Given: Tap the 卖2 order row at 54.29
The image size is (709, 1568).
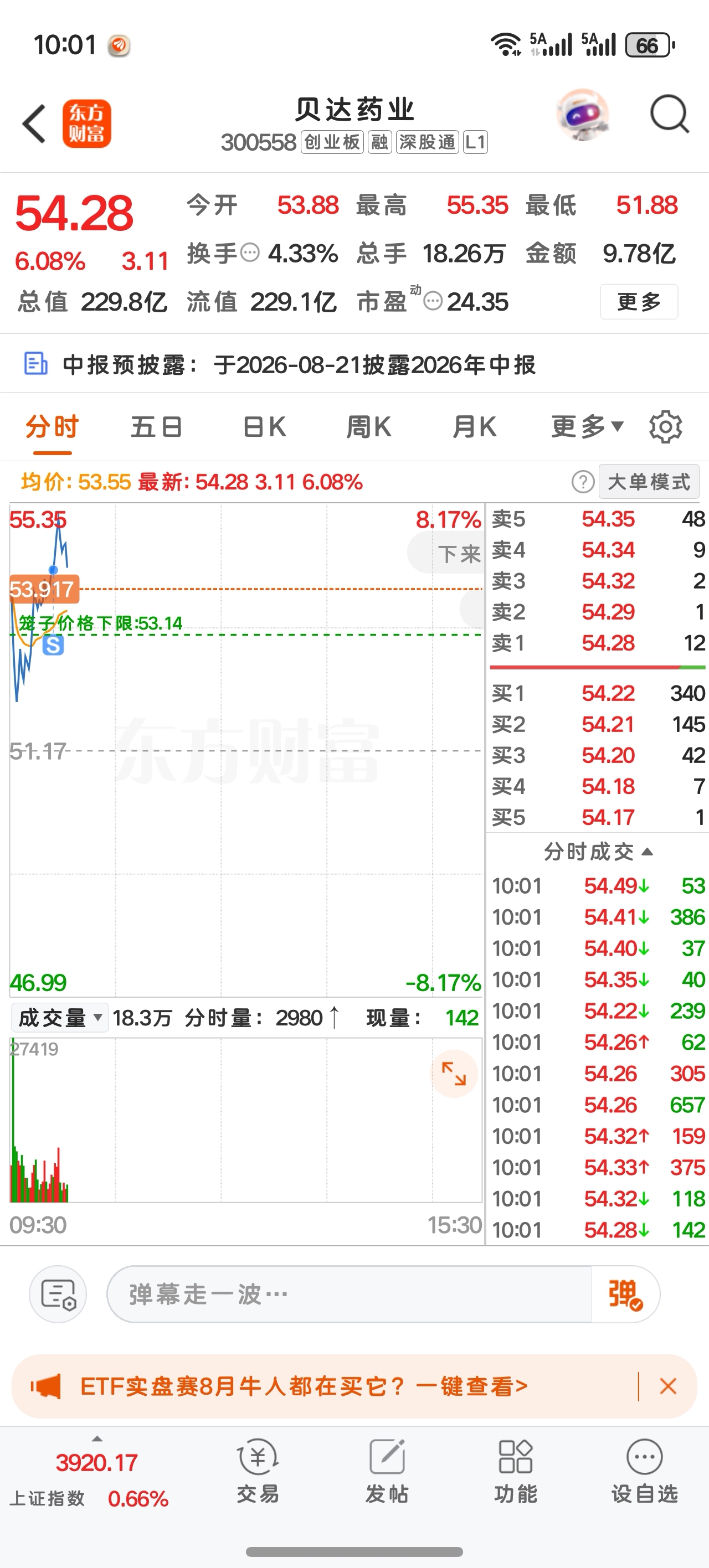Looking at the screenshot, I should pos(598,612).
